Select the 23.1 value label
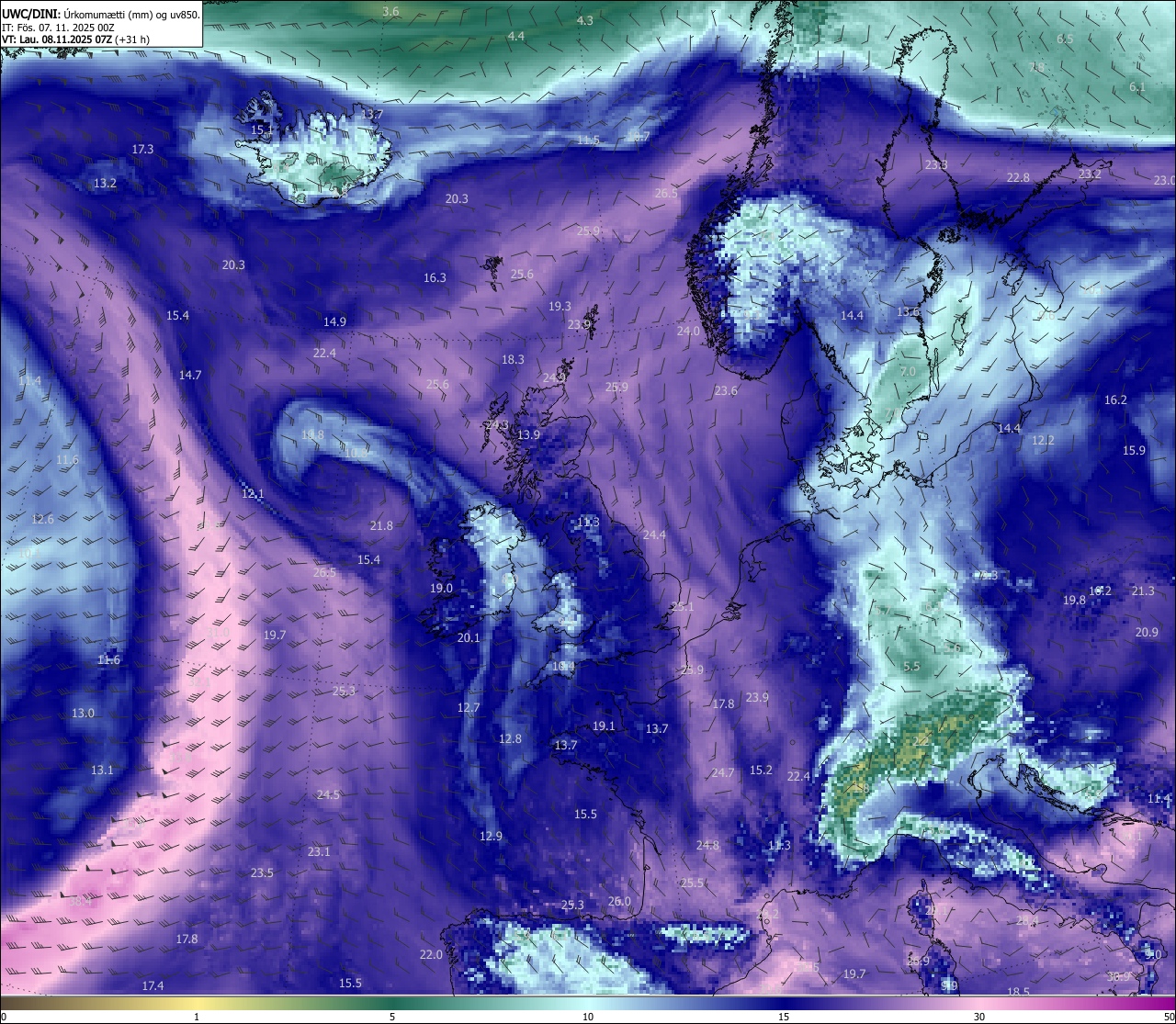 point(319,852)
